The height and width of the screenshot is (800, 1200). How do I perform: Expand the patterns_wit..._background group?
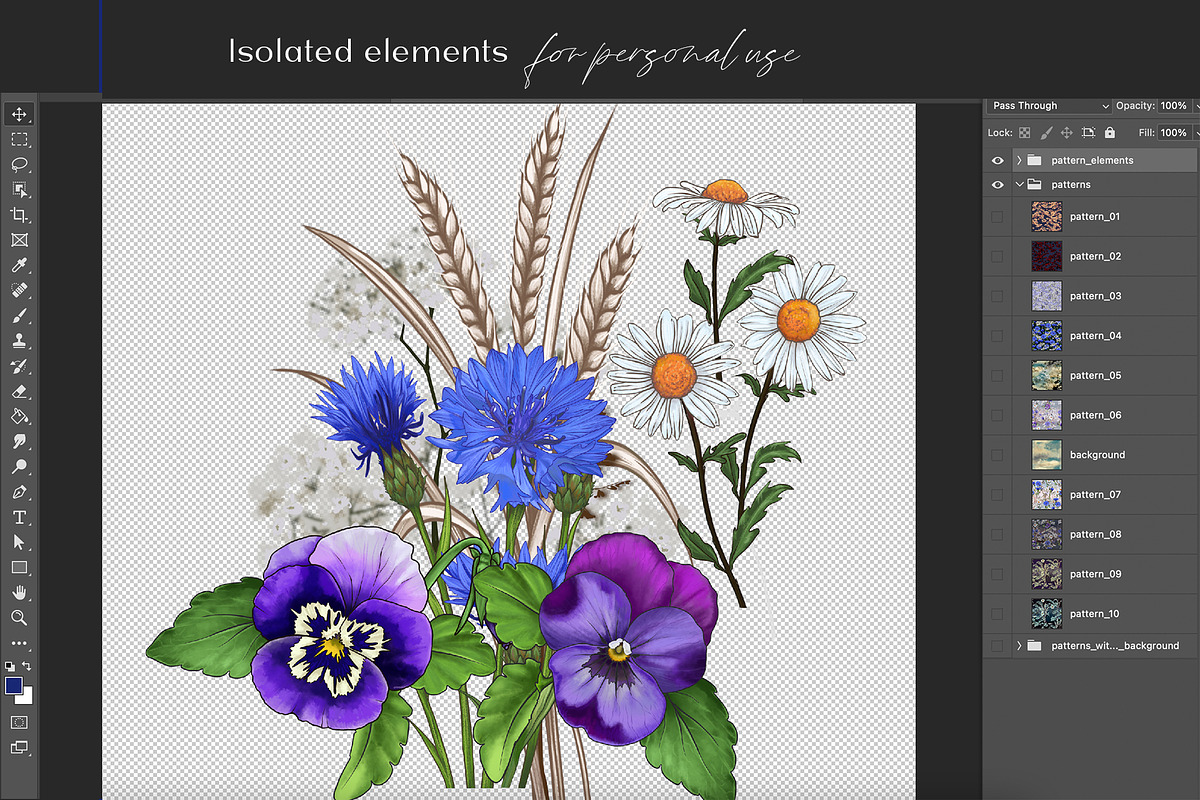click(x=1019, y=646)
